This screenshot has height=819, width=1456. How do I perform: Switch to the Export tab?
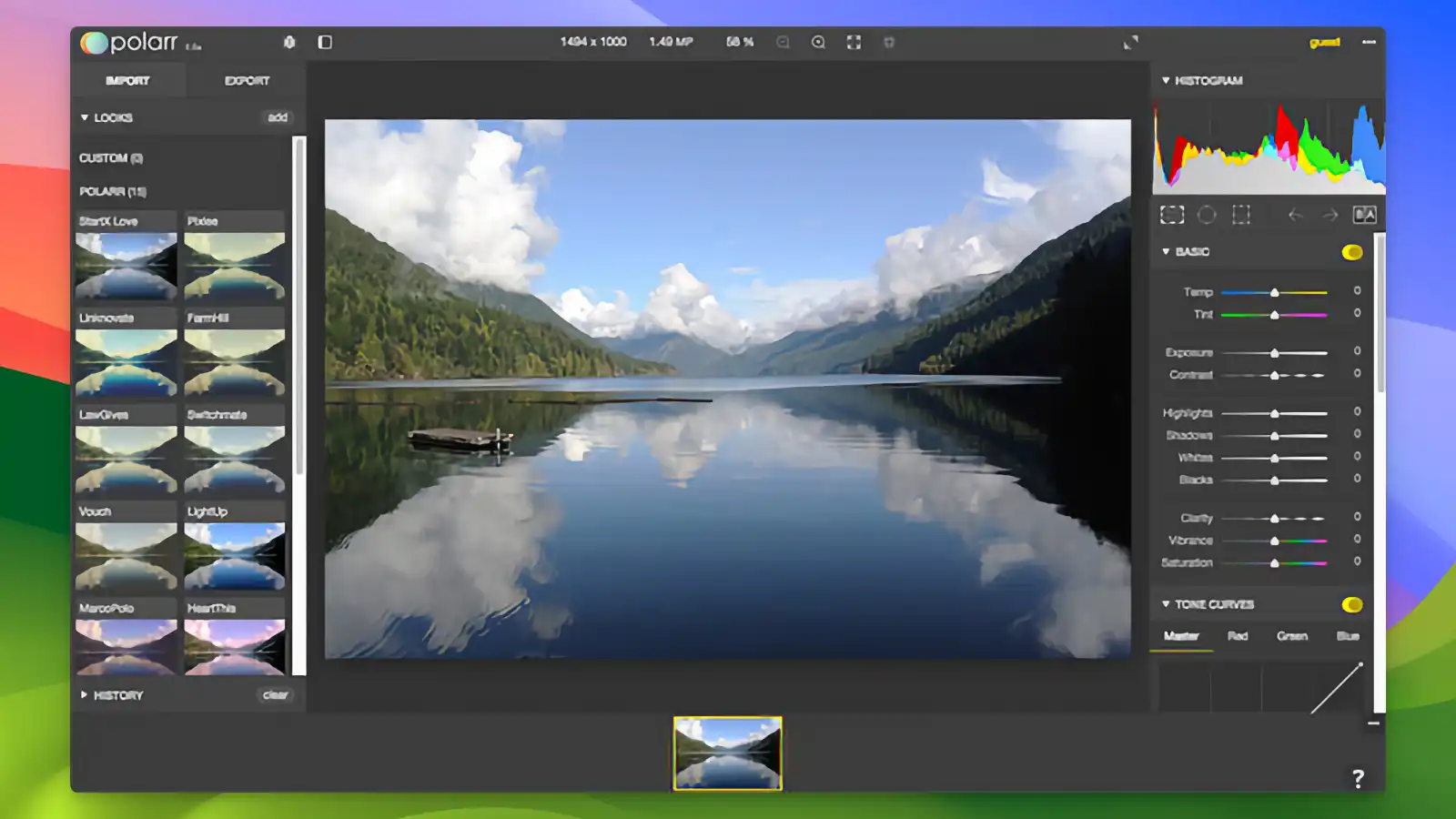(x=247, y=81)
